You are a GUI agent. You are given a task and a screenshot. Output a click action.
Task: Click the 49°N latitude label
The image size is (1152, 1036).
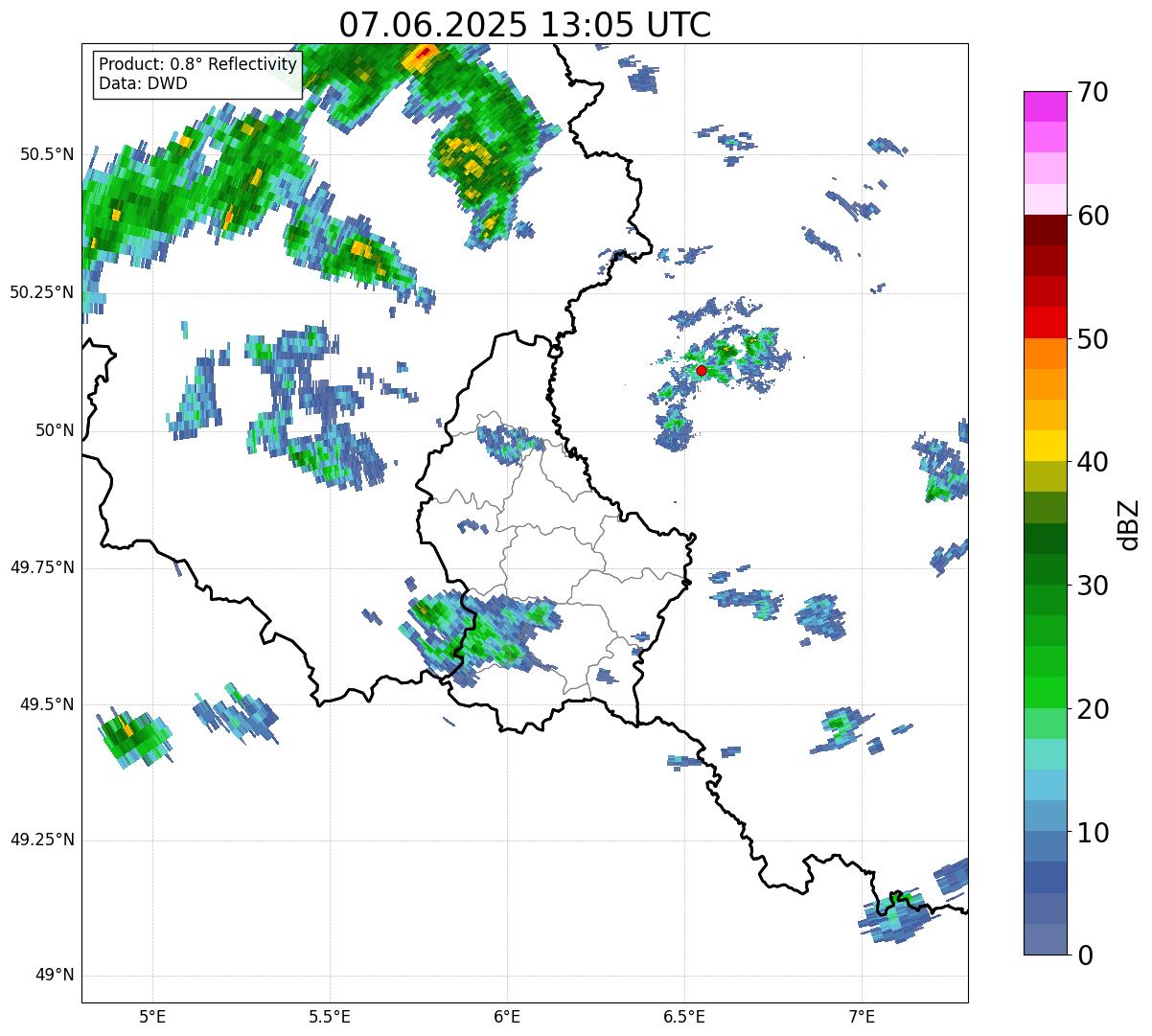pos(55,976)
